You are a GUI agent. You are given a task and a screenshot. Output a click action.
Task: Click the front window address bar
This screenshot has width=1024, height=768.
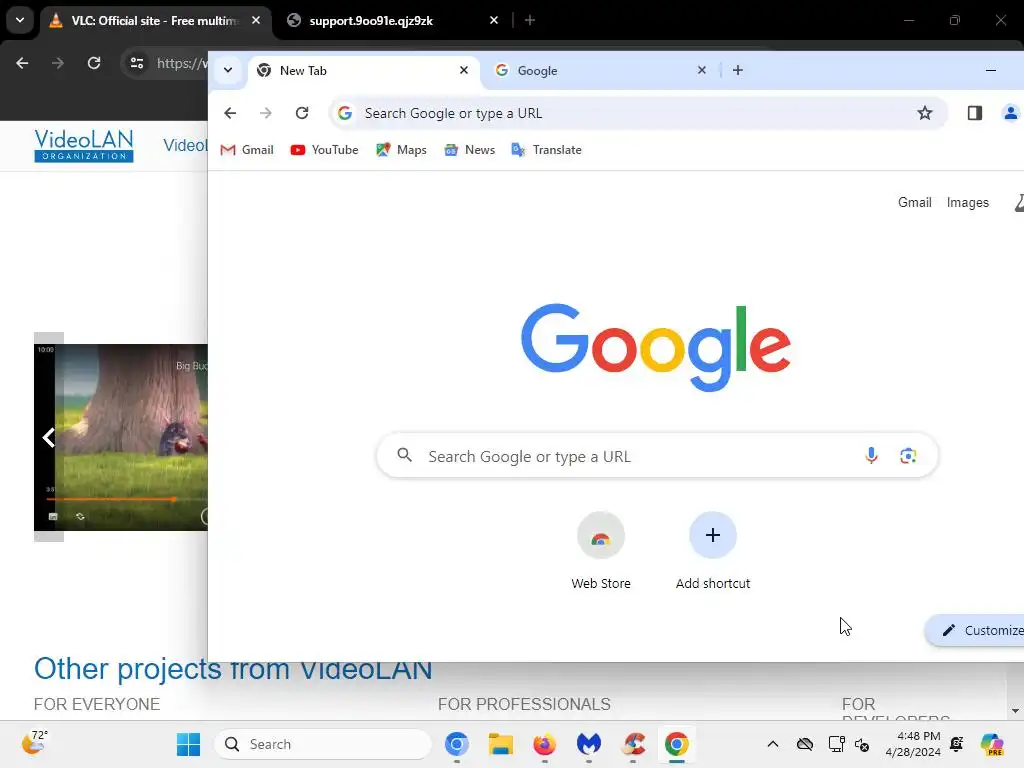click(x=637, y=113)
